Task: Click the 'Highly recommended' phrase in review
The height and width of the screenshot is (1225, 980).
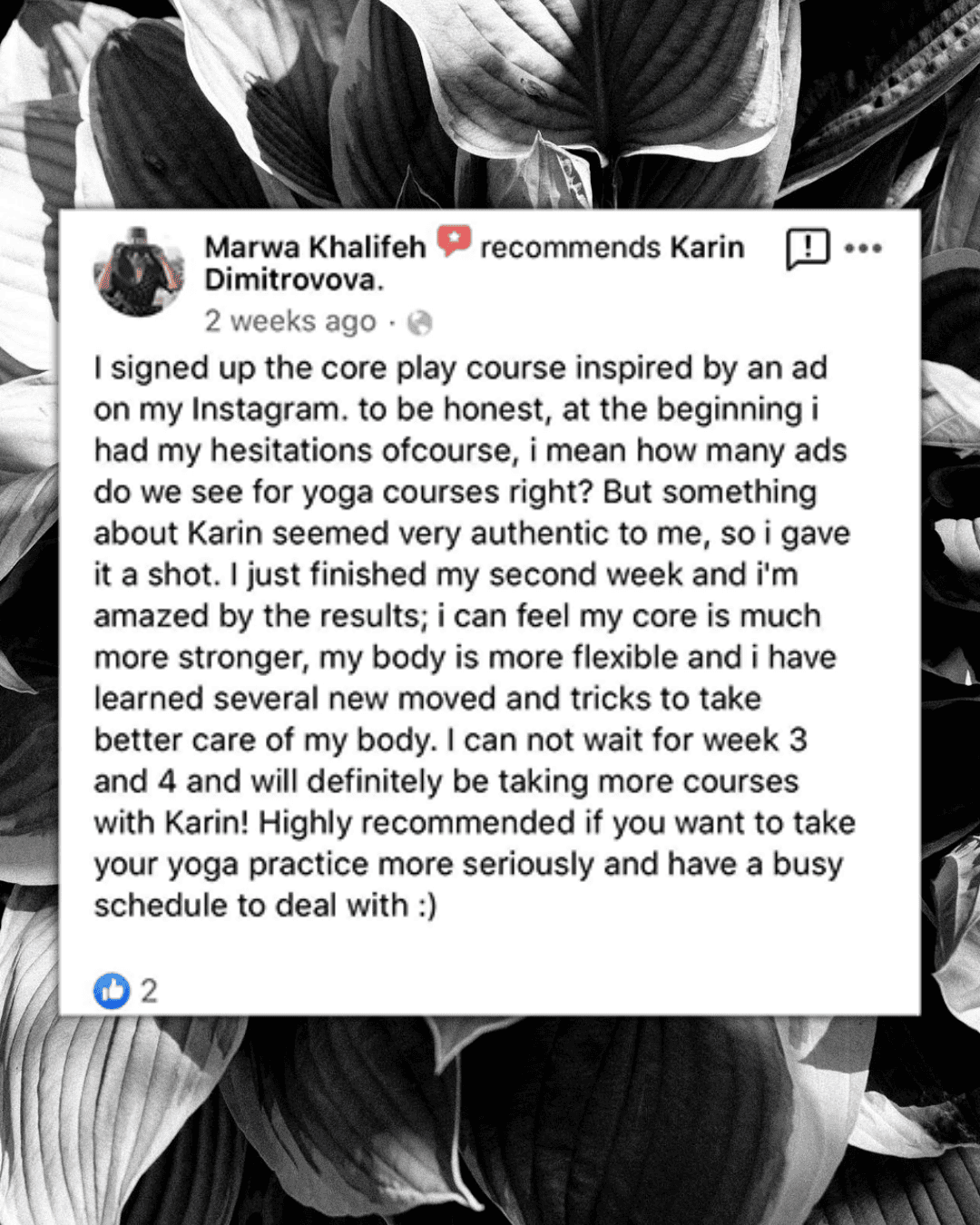Action: click(x=418, y=823)
